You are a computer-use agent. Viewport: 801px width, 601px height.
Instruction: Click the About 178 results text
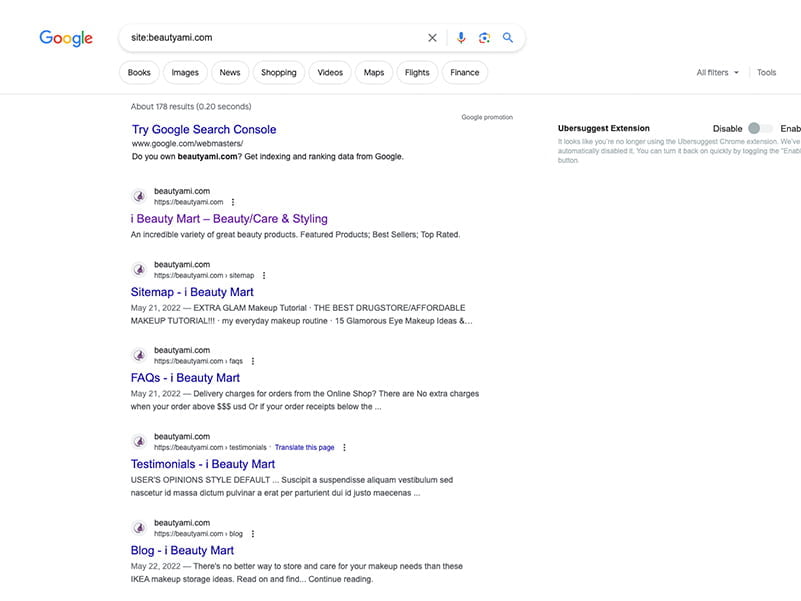191,106
